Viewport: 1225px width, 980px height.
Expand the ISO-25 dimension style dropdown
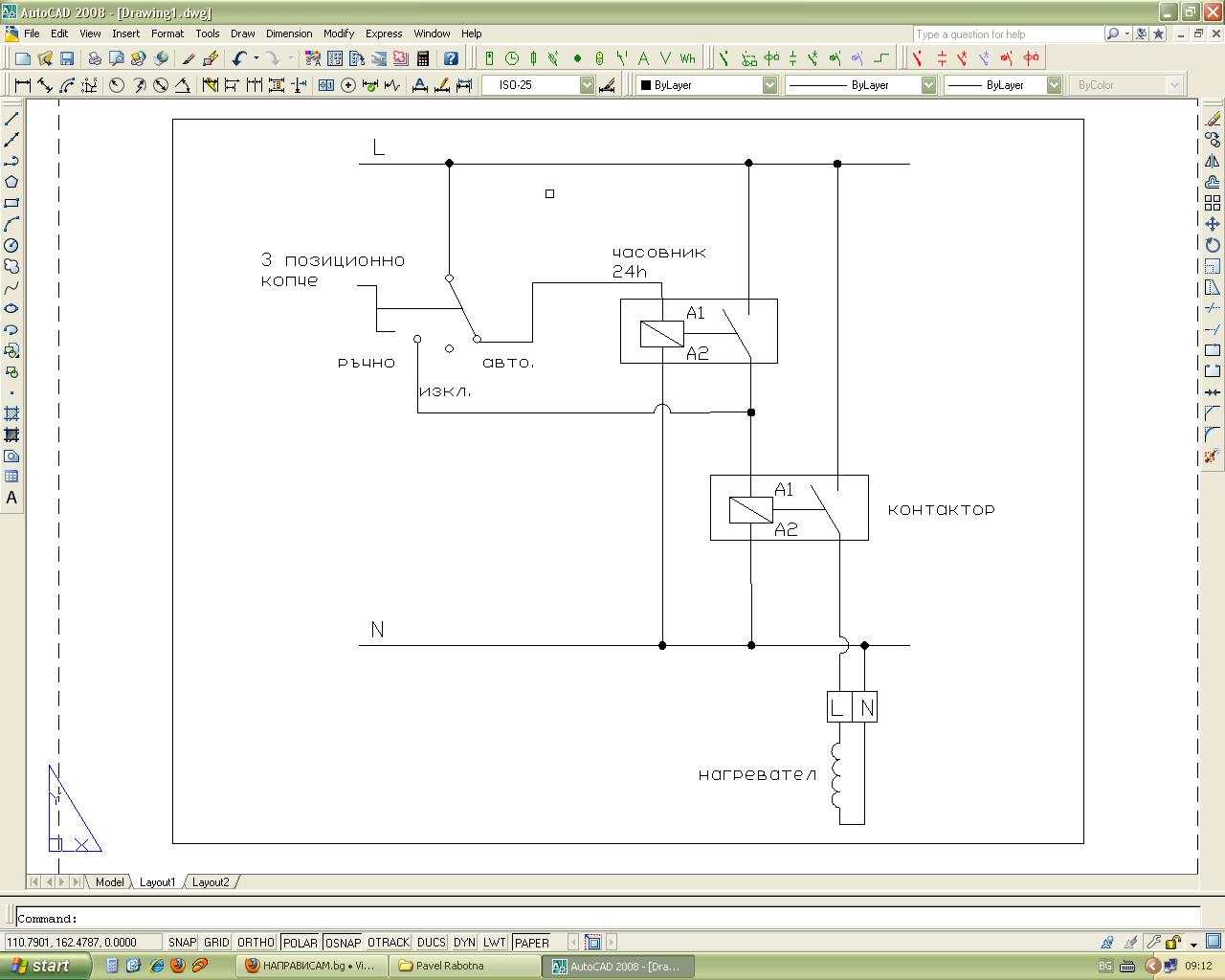pos(587,85)
